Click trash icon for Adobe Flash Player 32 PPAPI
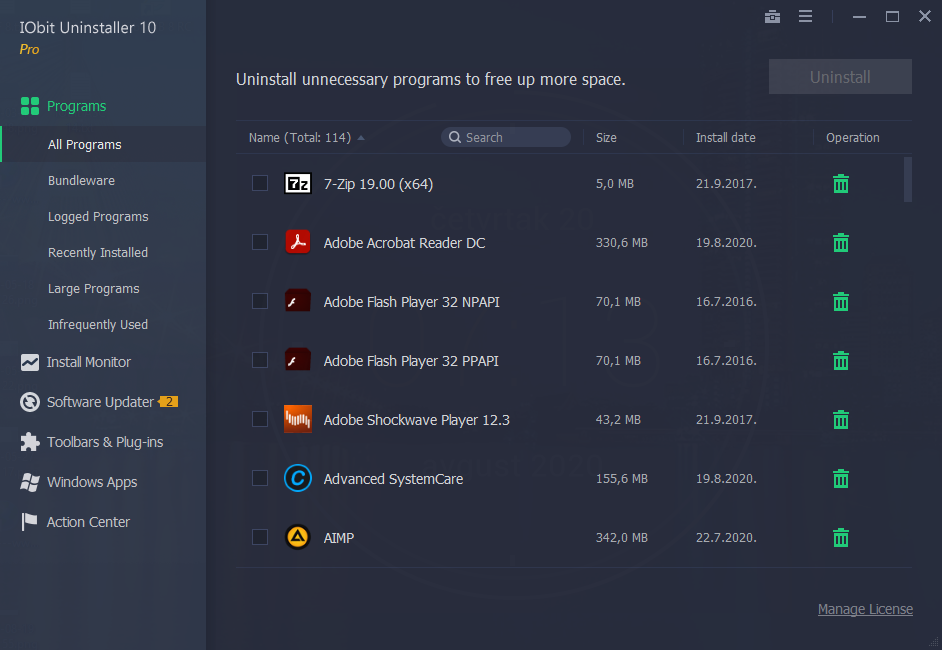 point(840,360)
